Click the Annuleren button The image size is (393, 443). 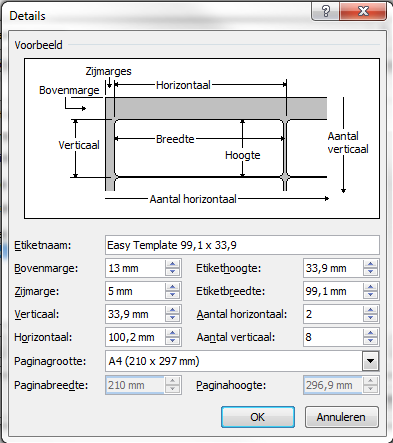coord(342,417)
